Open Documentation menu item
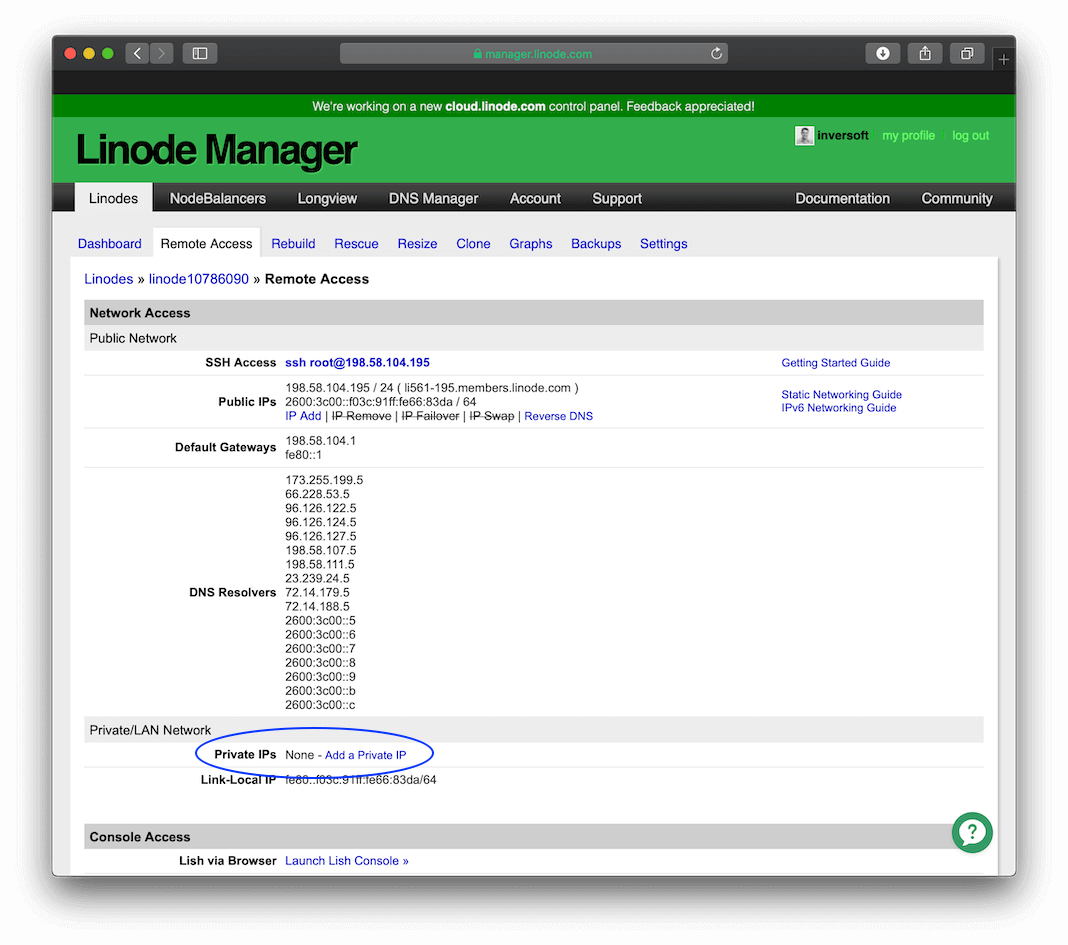The height and width of the screenshot is (945, 1068). tap(843, 198)
